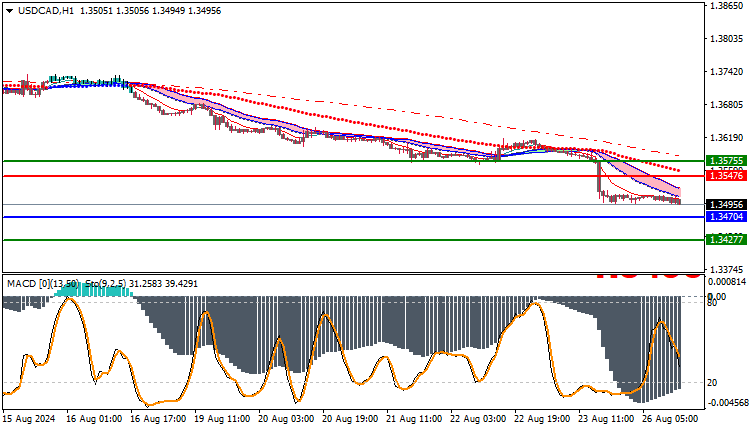Click the 20 Aug 19:00 time label

[x=350, y=419]
